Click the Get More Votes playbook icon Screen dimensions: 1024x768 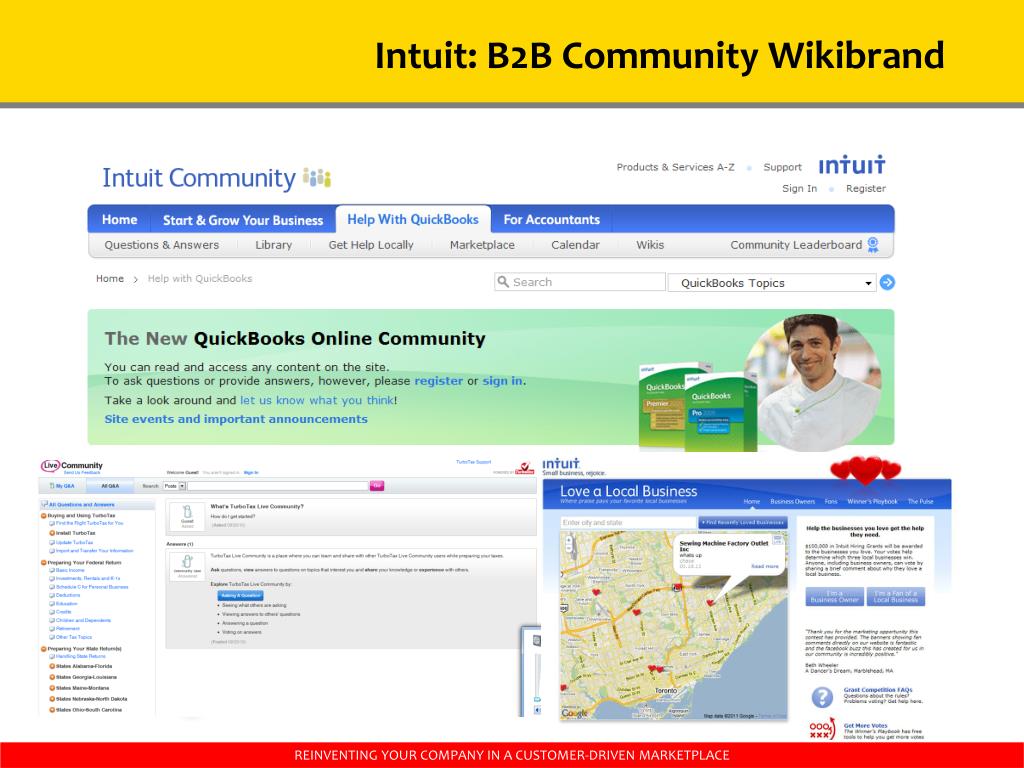coord(822,729)
